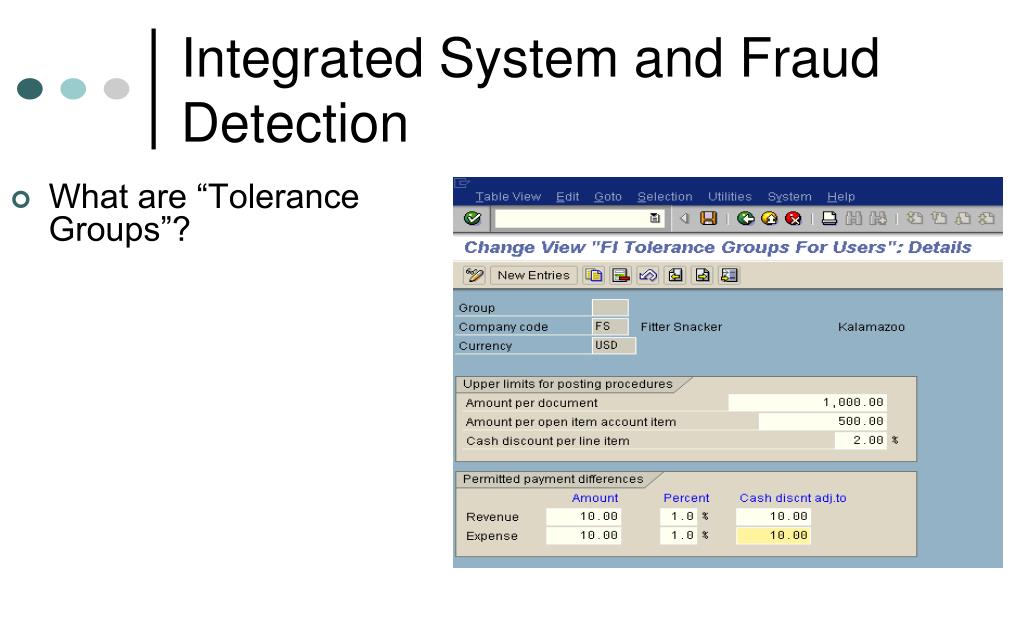Open the Utilities menu
The height and width of the screenshot is (640, 1024).
729,197
